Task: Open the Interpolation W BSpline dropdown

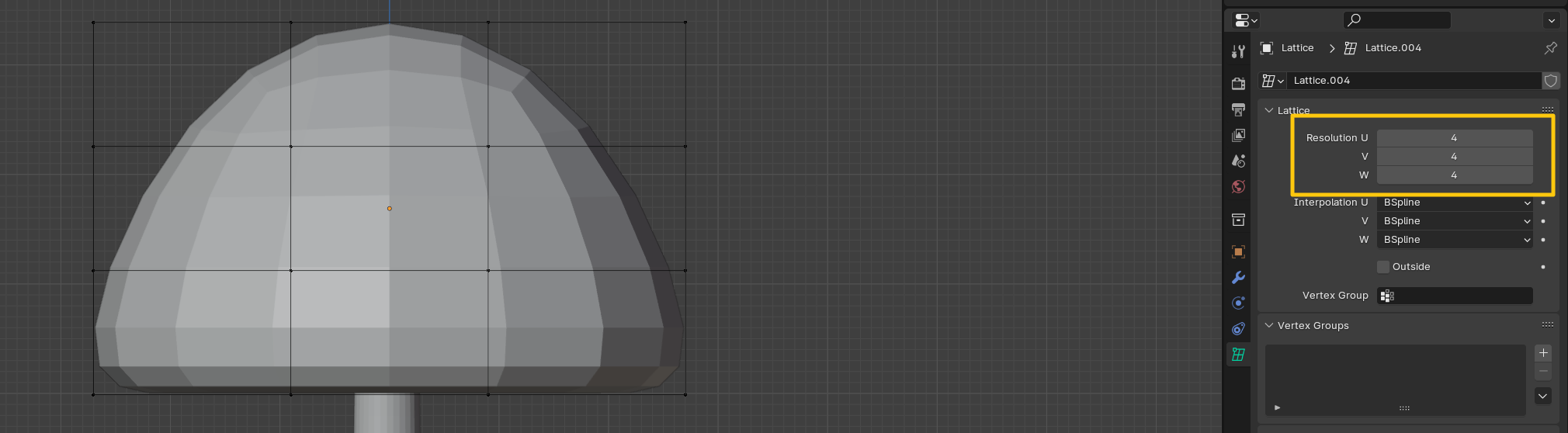Action: pos(1455,240)
